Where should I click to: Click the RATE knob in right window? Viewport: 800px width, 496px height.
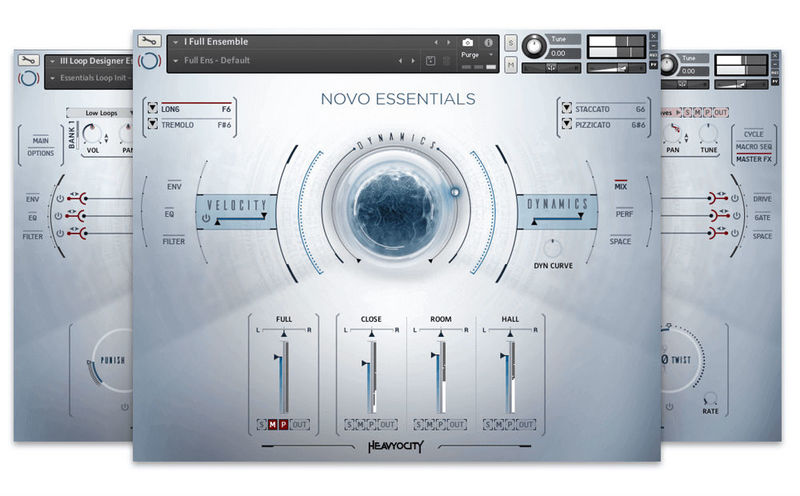tap(710, 399)
